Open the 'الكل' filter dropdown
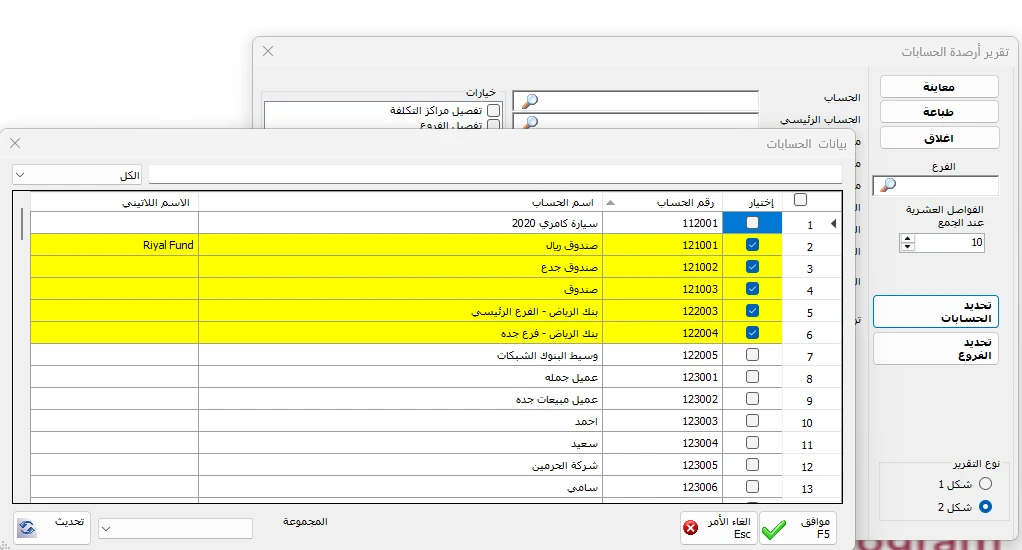 pyautogui.click(x=78, y=175)
